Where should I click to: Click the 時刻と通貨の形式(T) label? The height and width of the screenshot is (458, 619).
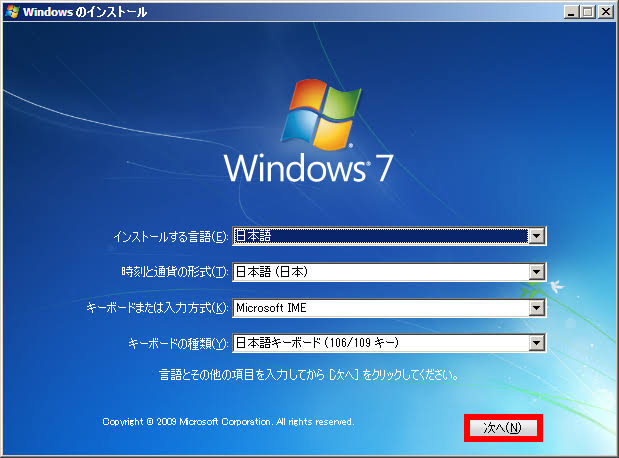[174, 272]
